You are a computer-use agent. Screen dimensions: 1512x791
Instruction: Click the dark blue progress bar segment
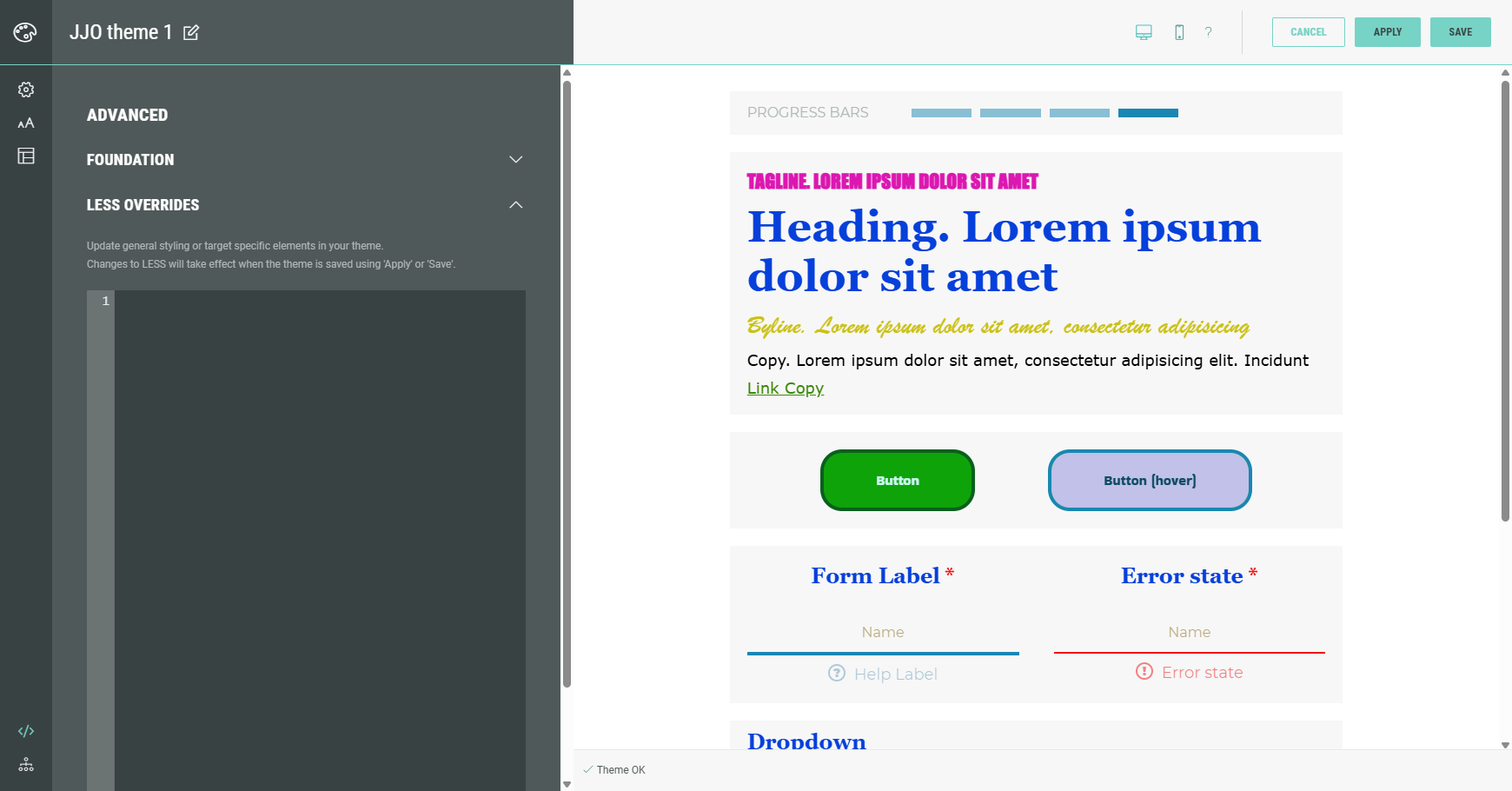(1148, 113)
